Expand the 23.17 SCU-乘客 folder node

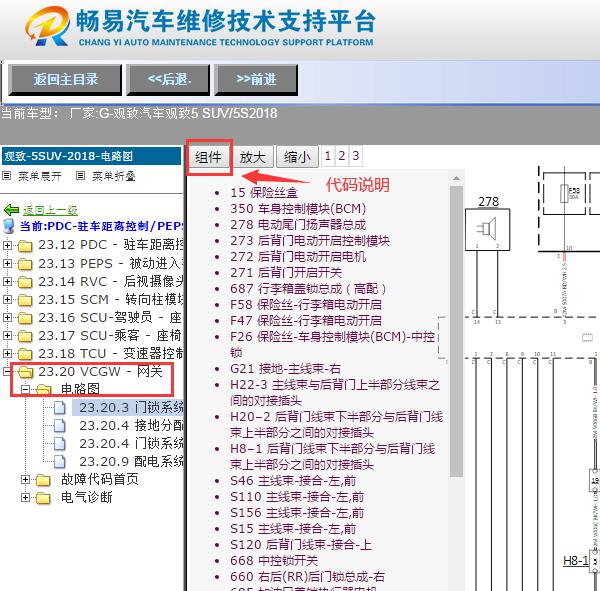(7, 335)
